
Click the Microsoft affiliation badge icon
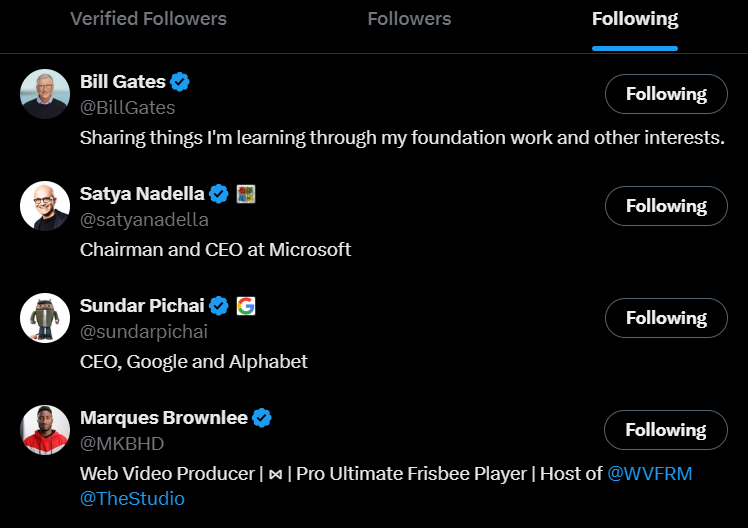click(246, 194)
